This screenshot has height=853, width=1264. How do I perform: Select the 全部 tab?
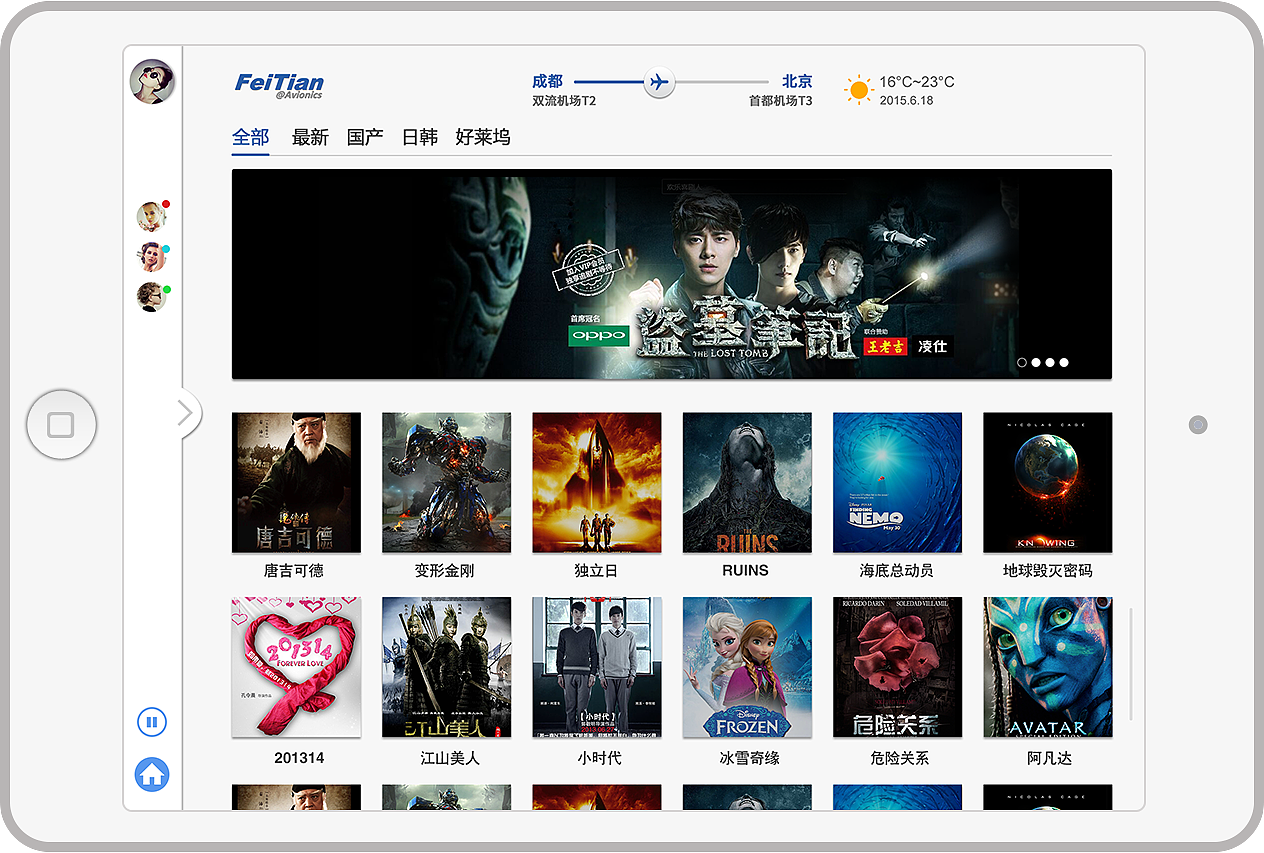[250, 137]
